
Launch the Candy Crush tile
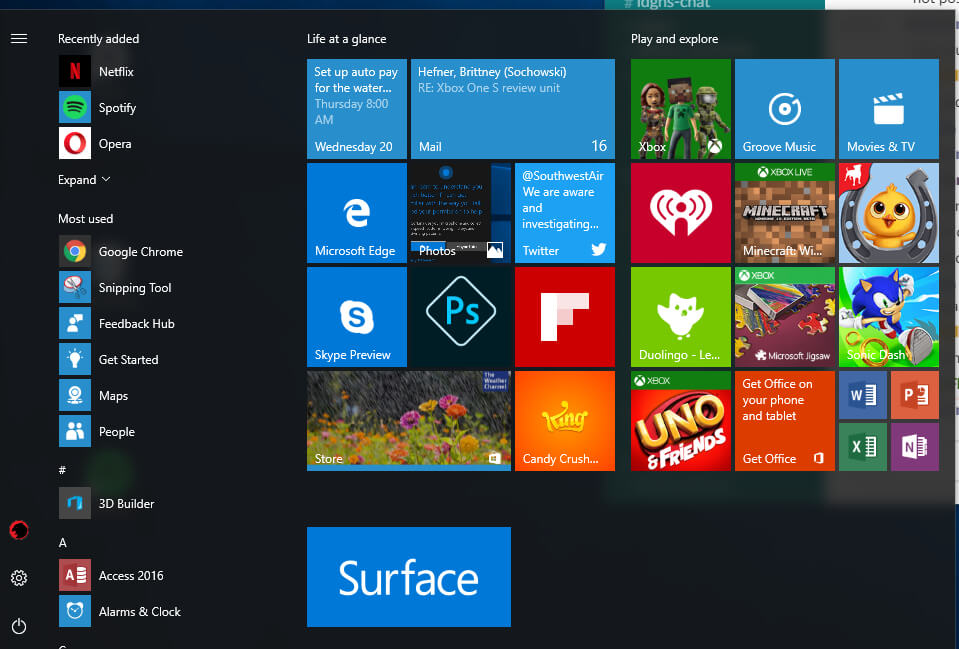pyautogui.click(x=565, y=421)
